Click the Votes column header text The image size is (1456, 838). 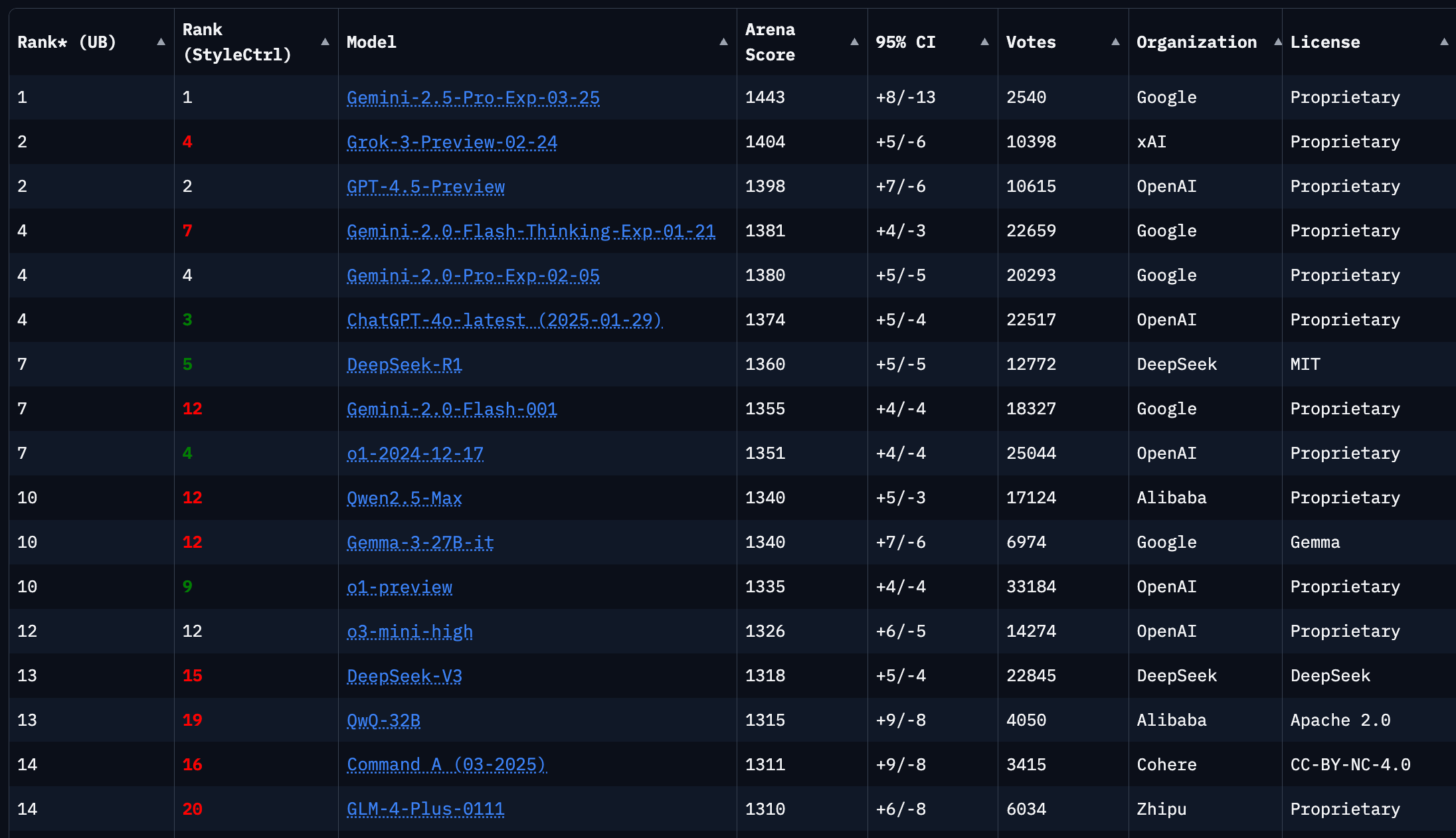pos(1031,42)
